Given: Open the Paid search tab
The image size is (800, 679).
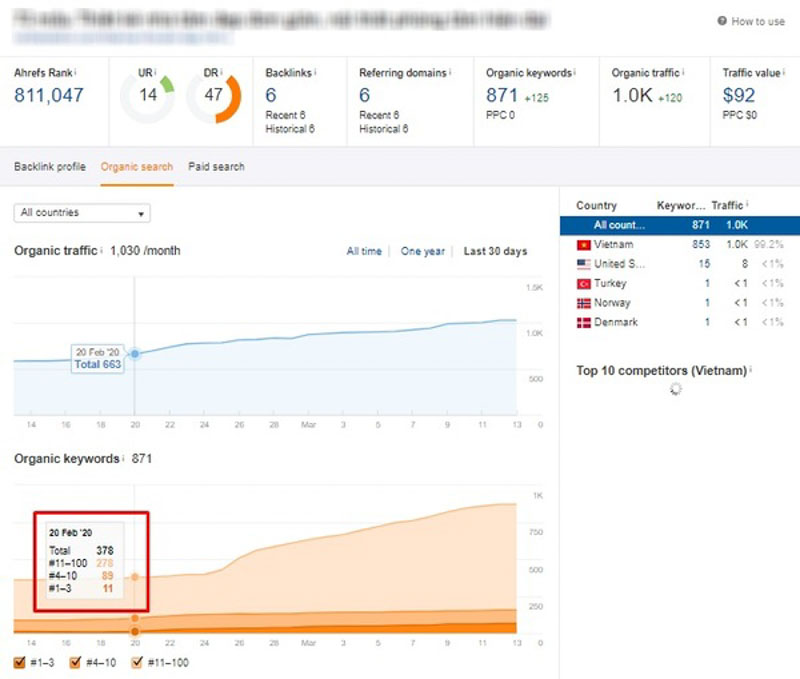Looking at the screenshot, I should tap(216, 166).
